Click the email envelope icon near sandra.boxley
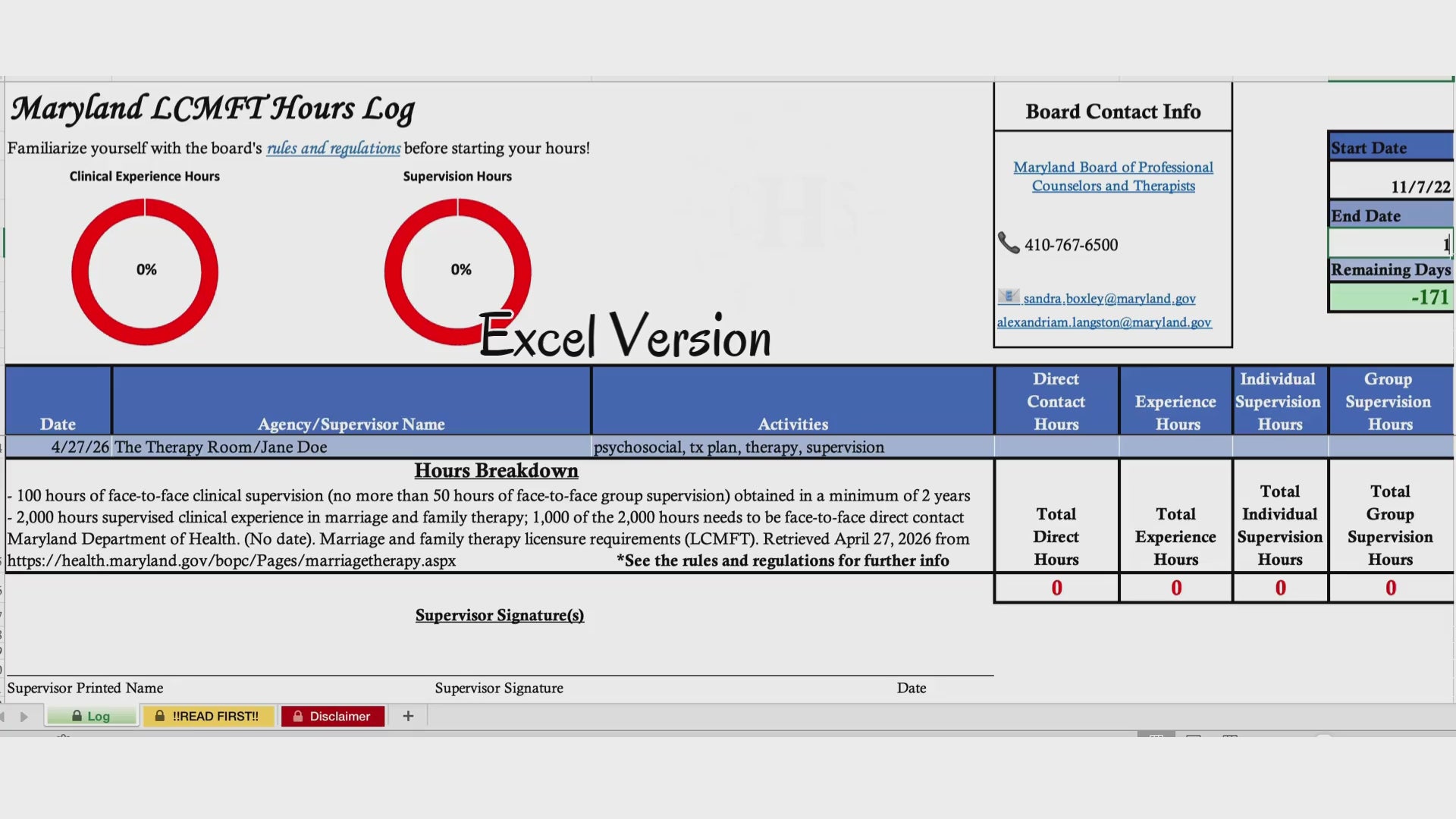 (1008, 297)
